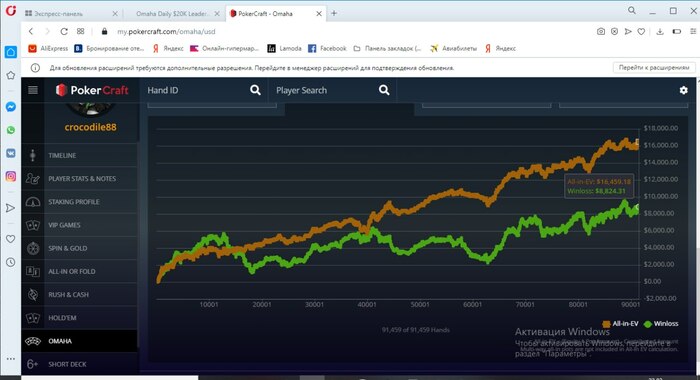Click the Short Deck 6+ icon
700x380 pixels.
pos(33,364)
